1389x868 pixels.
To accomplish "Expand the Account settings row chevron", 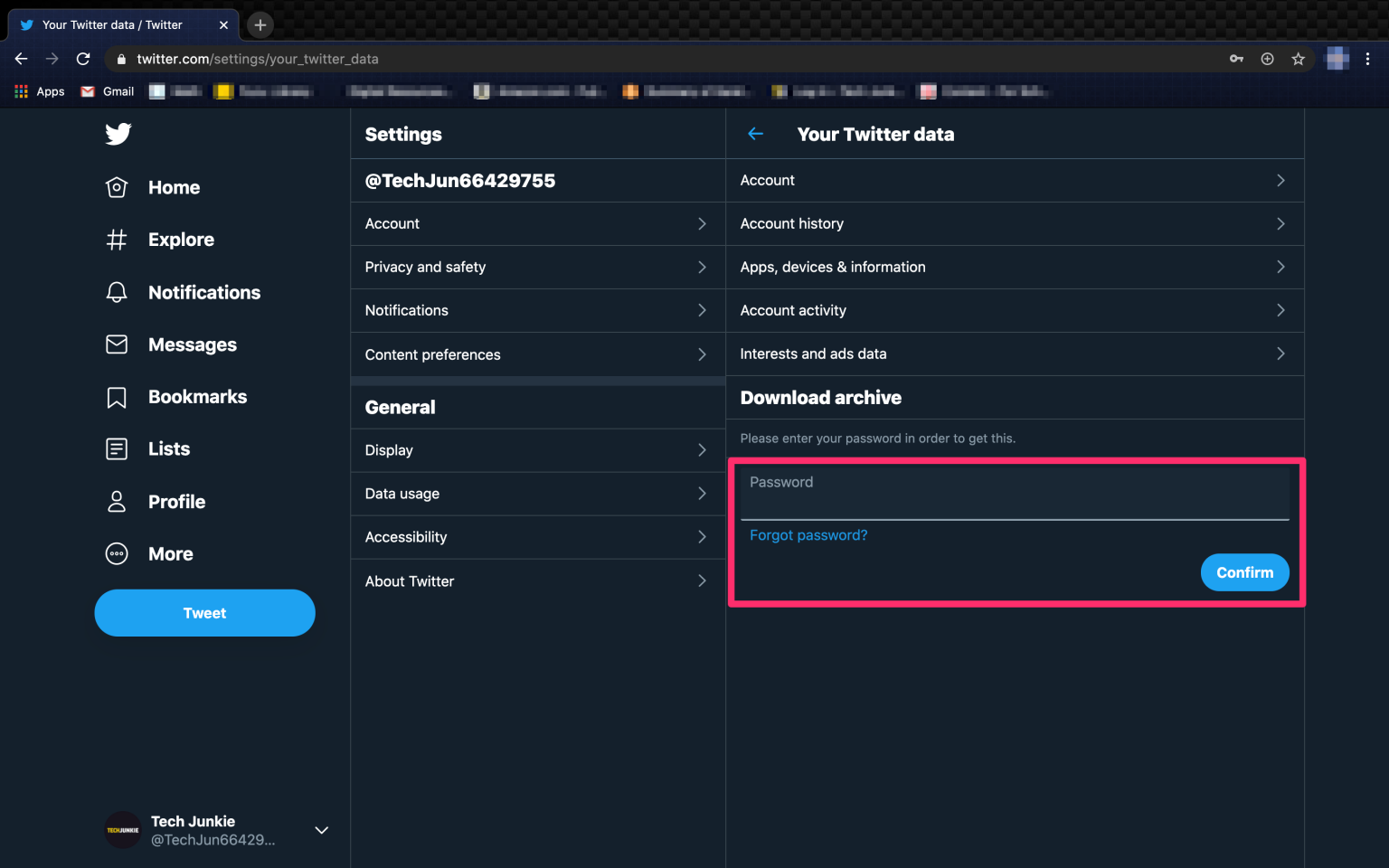I will (702, 223).
